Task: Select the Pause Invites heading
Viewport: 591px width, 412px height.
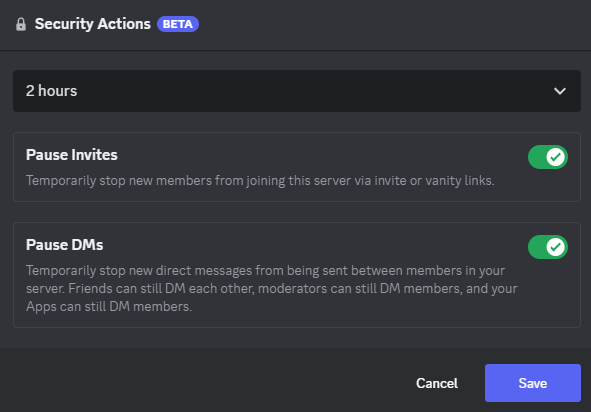Action: pos(72,155)
